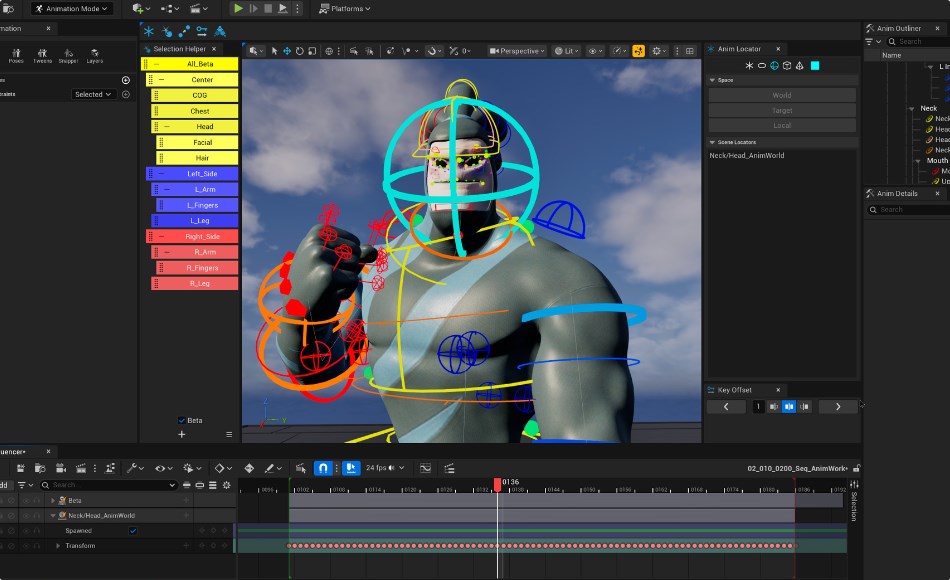Open the Animation Mode dropdown
950x580 pixels.
(x=70, y=8)
